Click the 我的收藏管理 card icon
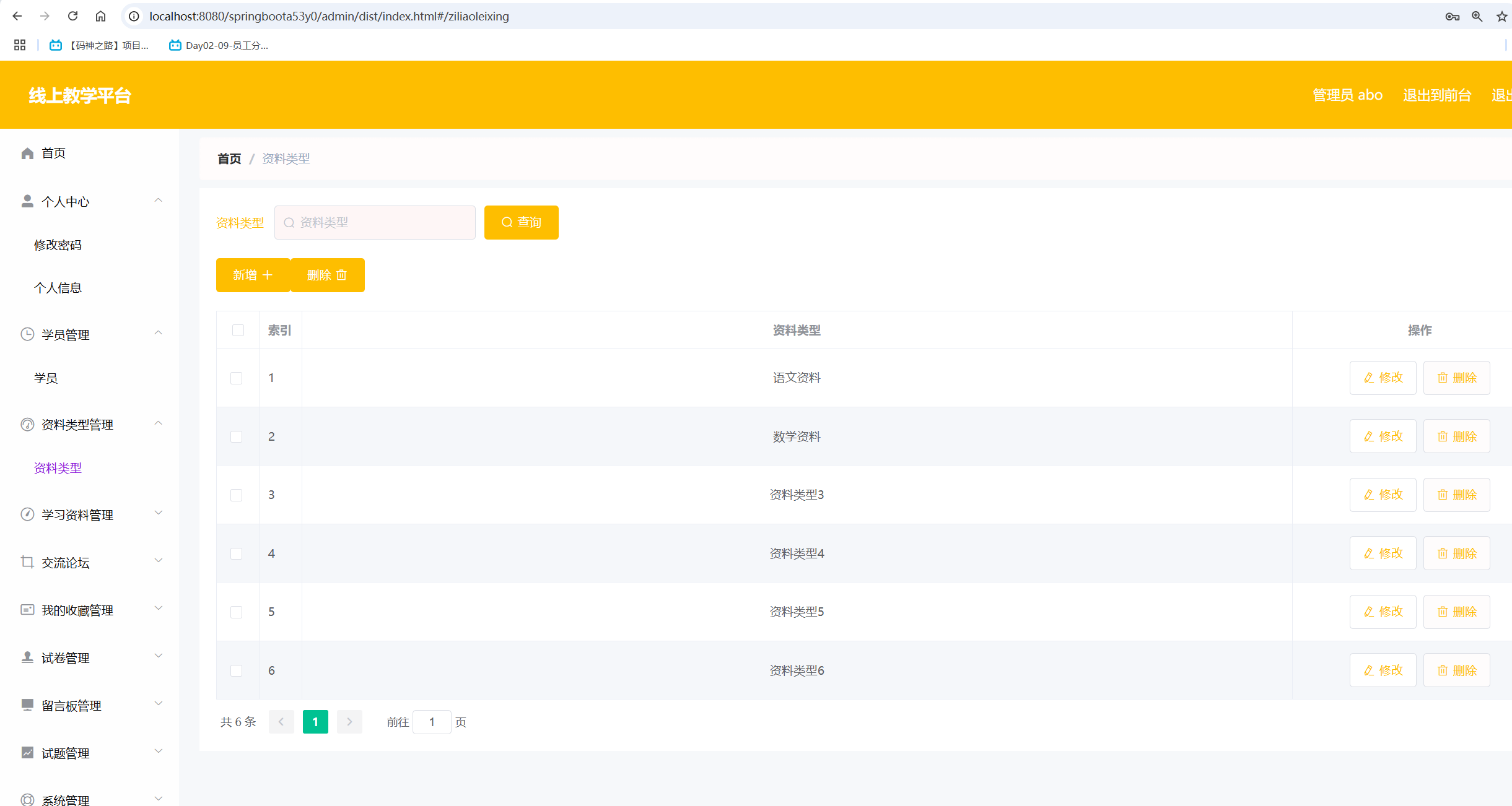The image size is (1512, 806). (x=27, y=610)
